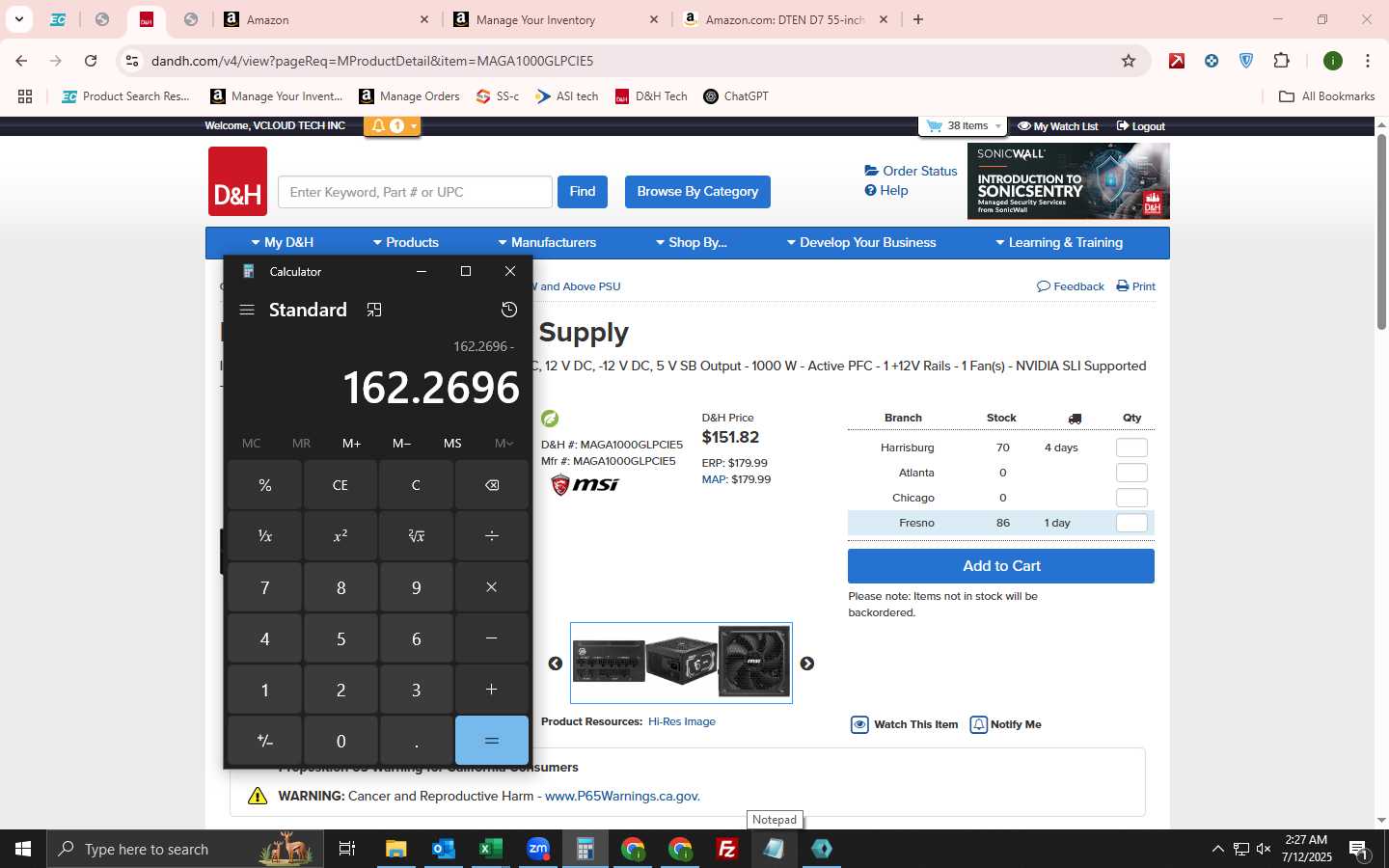Click the shopping cart 38 items icon
Image resolution: width=1389 pixels, height=868 pixels.
pyautogui.click(x=964, y=126)
